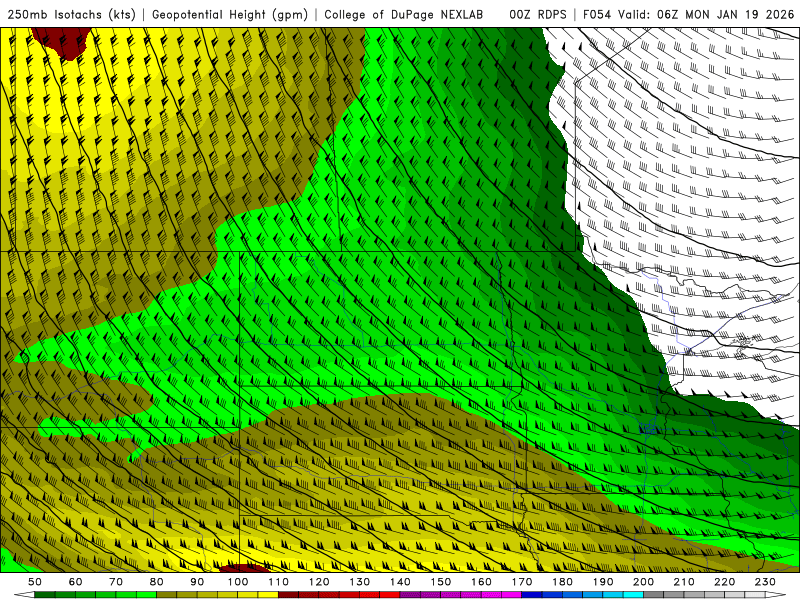Click the 80 knot colorbar label
The image size is (800, 600).
157,582
